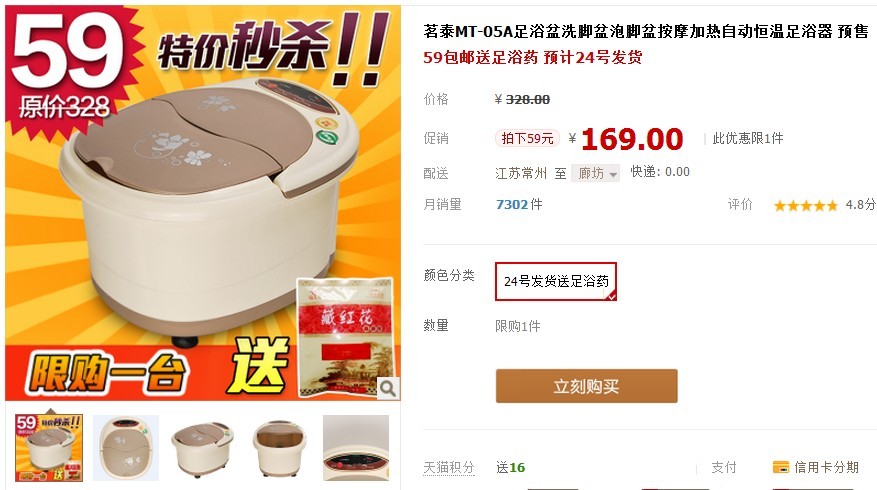877x490 pixels.
Task: Click the five-star rating icons
Action: (805, 206)
